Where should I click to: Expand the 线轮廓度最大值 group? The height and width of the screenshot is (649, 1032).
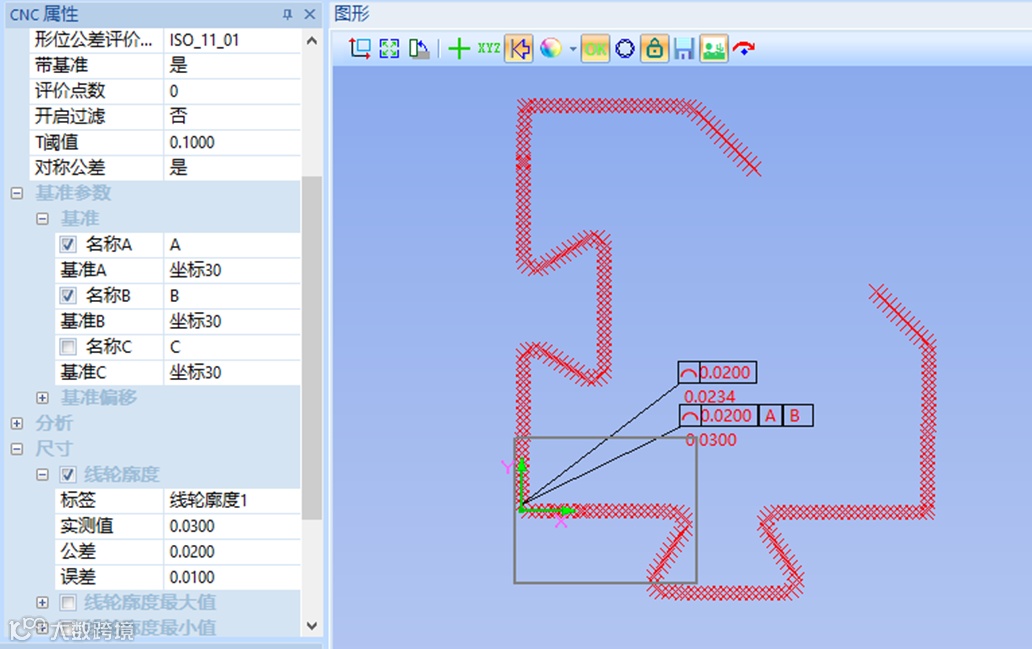pyautogui.click(x=42, y=602)
